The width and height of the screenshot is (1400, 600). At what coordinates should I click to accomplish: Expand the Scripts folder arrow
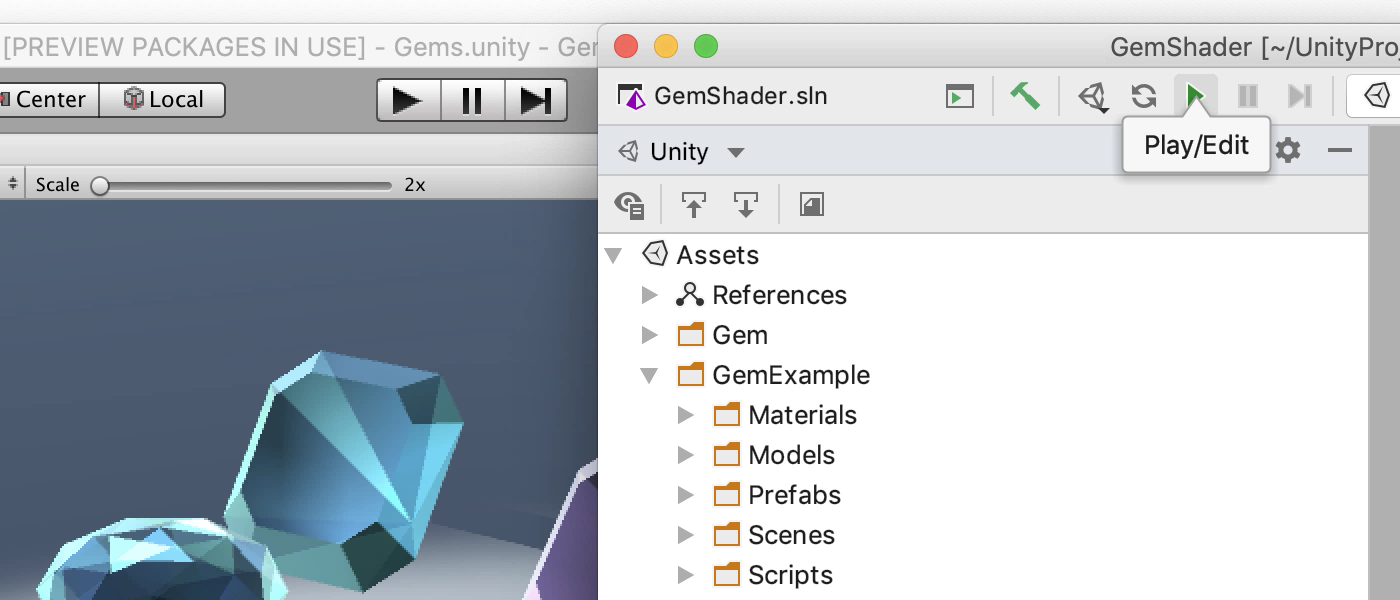tap(686, 575)
